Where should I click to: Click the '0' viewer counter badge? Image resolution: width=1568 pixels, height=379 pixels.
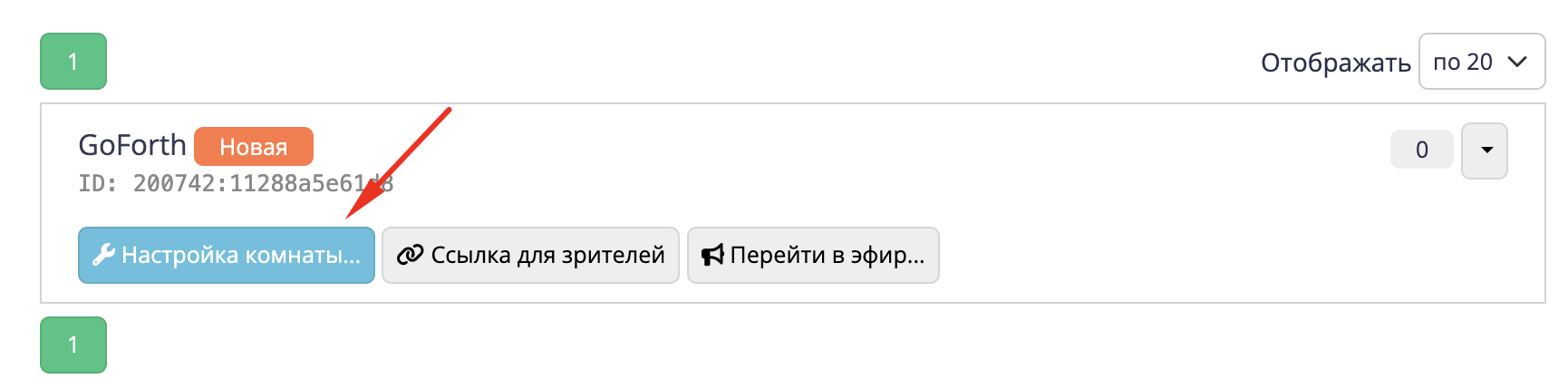click(1421, 150)
